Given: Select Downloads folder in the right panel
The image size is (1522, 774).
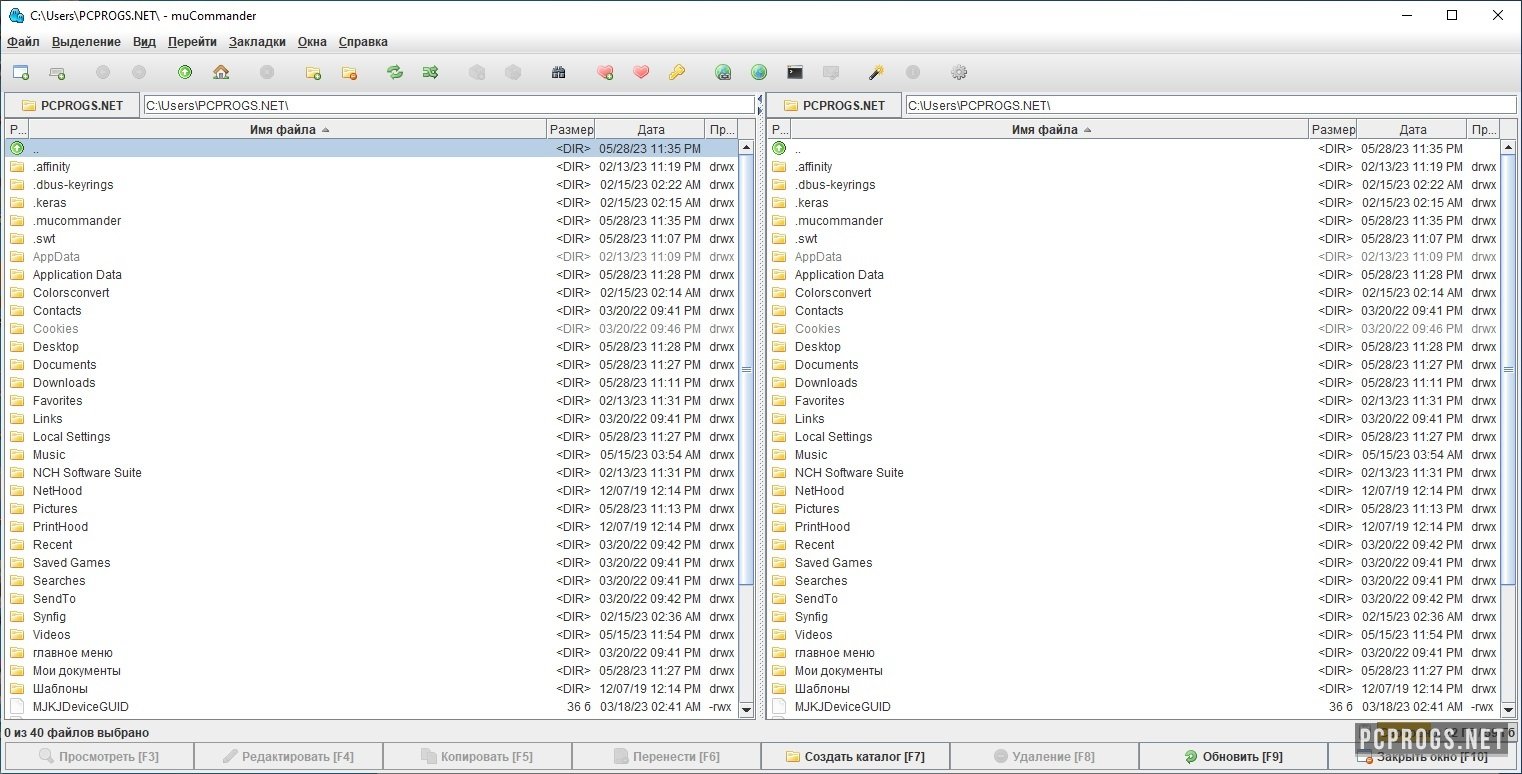Looking at the screenshot, I should [1134, 383].
